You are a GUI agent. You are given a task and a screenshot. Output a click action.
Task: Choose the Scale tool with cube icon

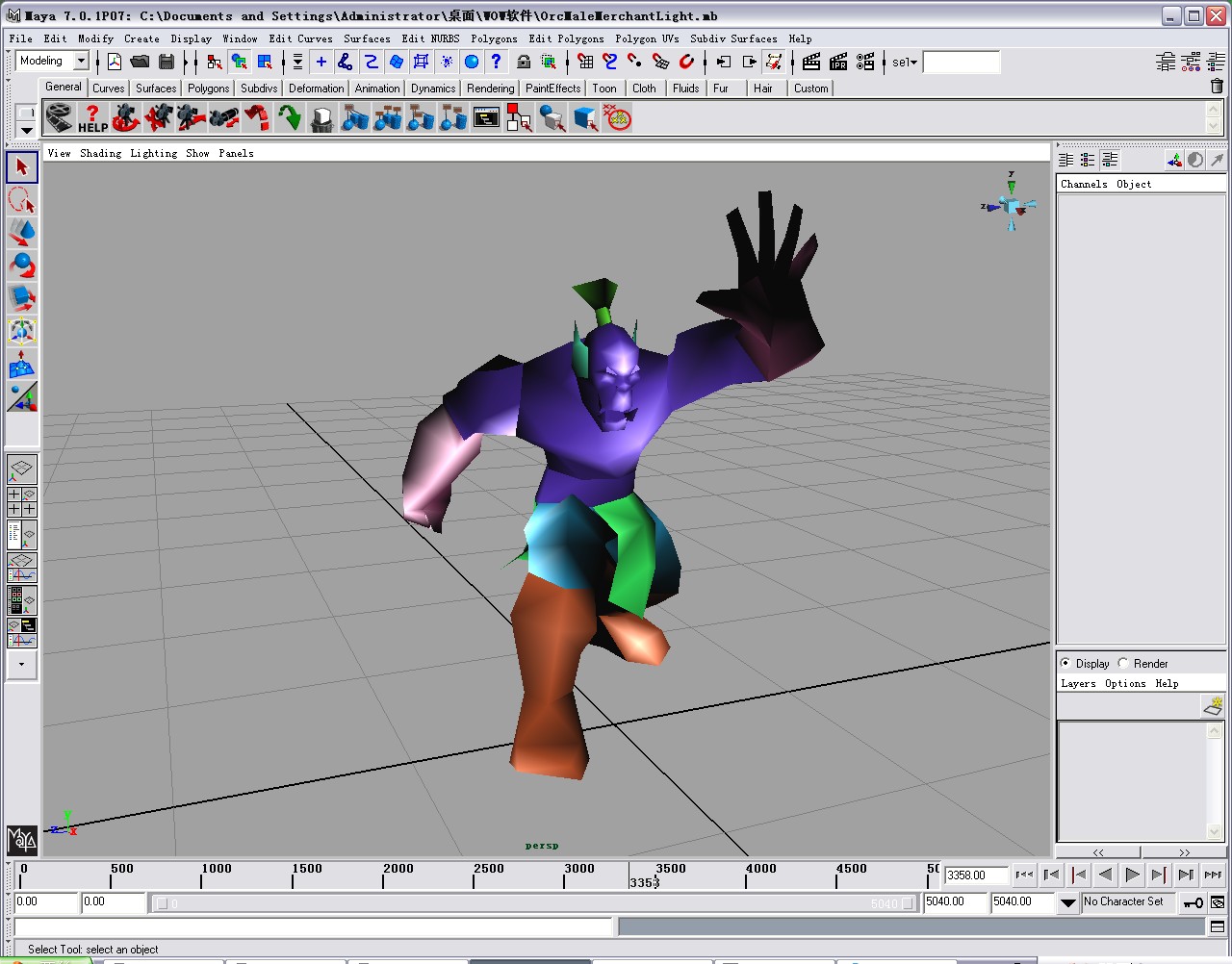[x=22, y=298]
